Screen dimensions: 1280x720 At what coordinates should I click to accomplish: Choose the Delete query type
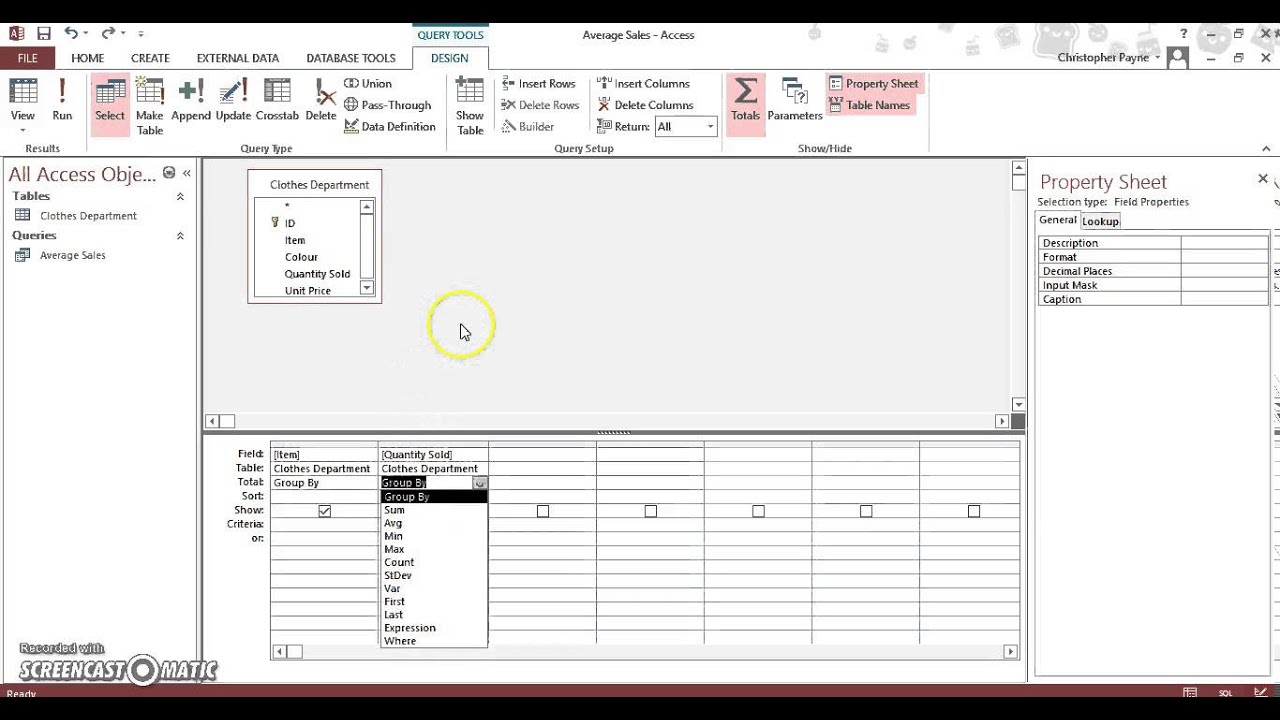pyautogui.click(x=321, y=100)
